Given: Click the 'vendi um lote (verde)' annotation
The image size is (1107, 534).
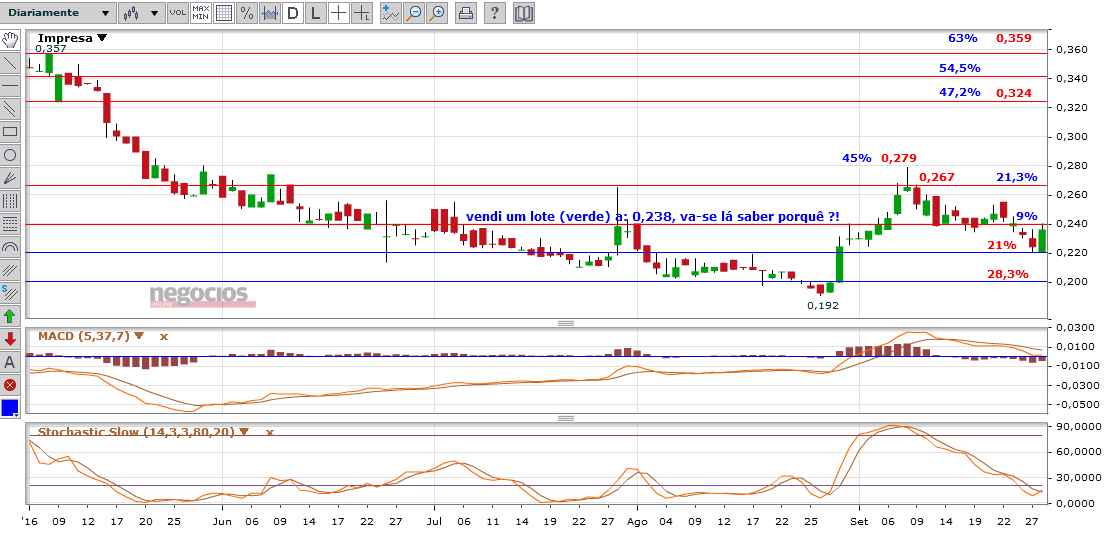Looking at the screenshot, I should 652,217.
